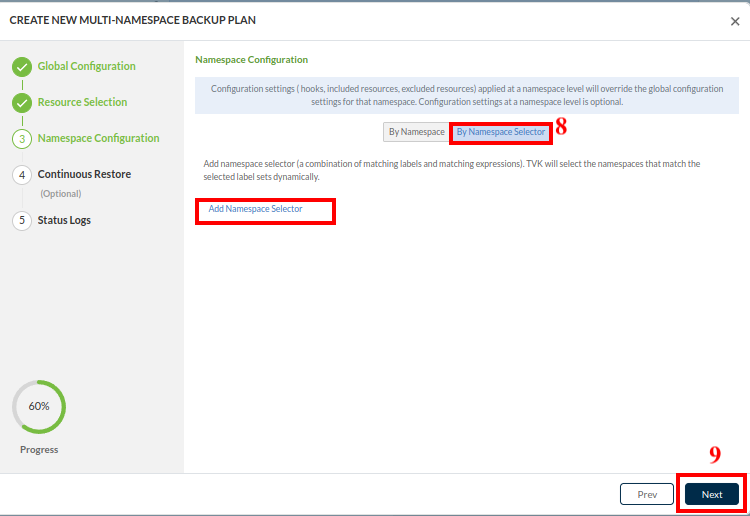This screenshot has height=516, width=750.
Task: Click the (Optional) text under Continuous Restore
Action: (x=60, y=194)
